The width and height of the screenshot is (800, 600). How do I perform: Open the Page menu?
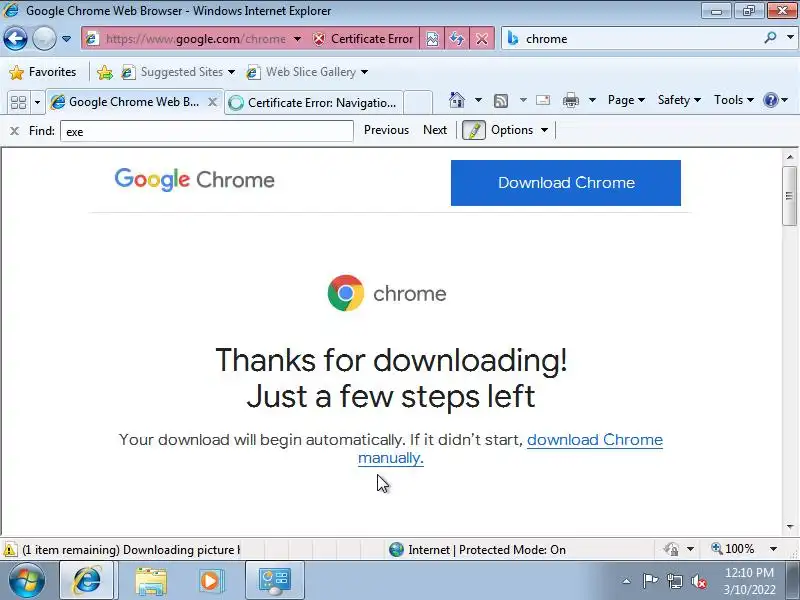pos(627,100)
